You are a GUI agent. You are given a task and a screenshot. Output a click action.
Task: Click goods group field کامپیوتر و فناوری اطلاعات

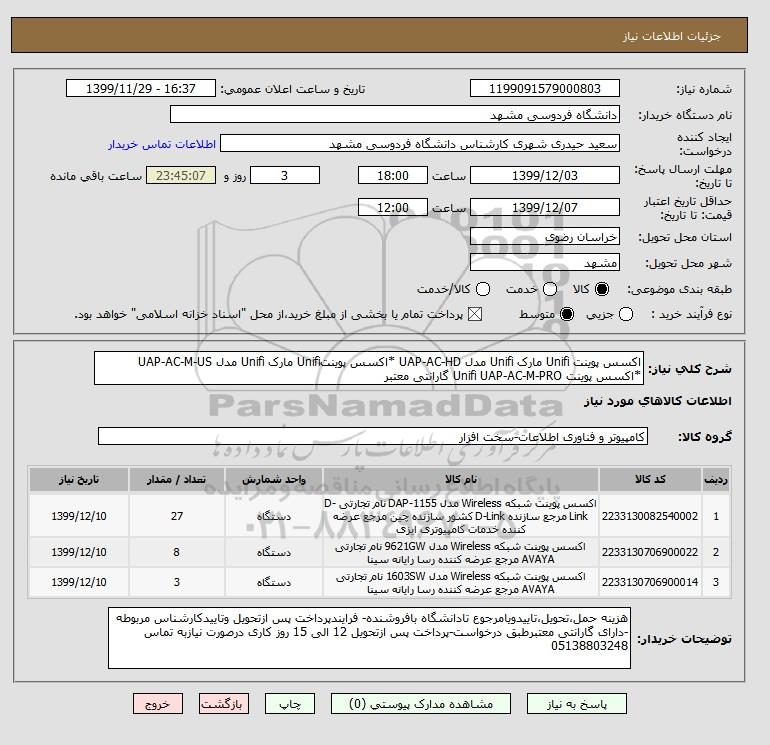pos(373,436)
